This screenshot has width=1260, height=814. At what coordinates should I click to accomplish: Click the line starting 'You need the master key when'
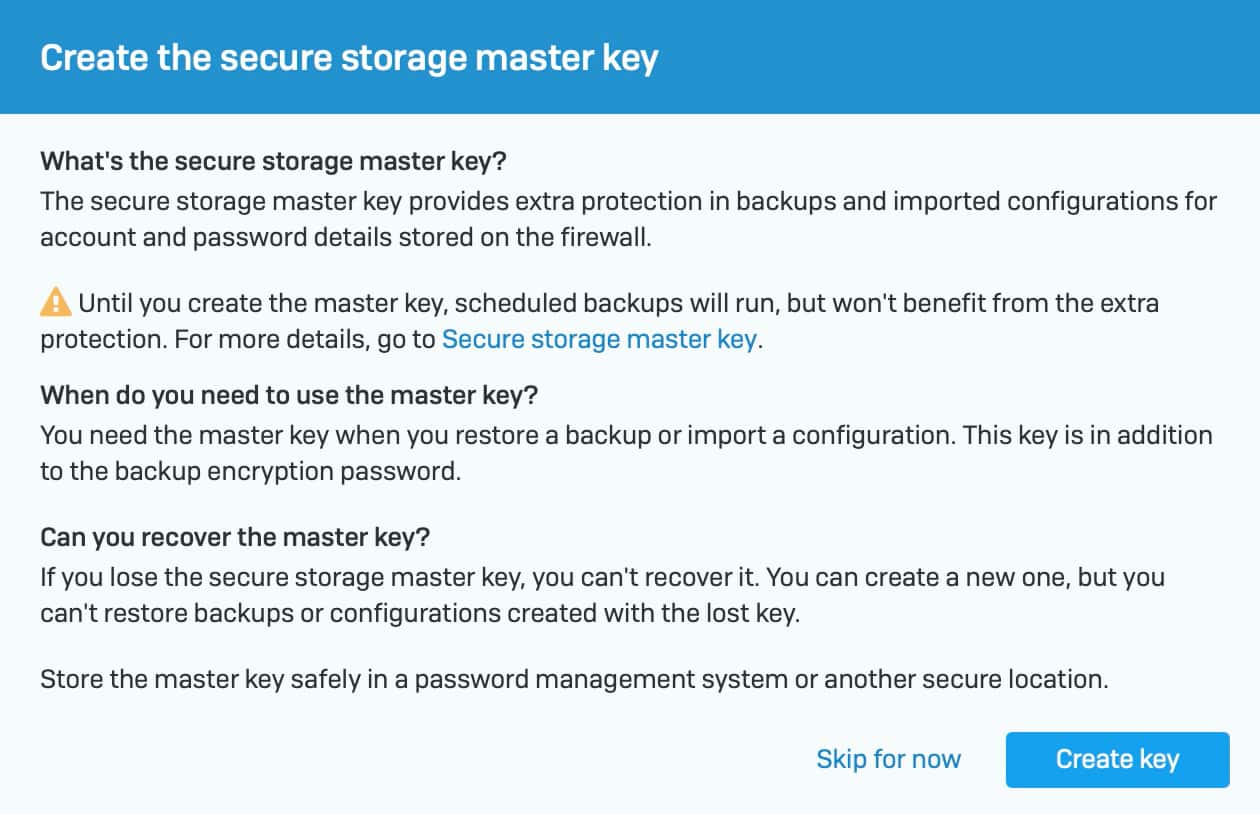pyautogui.click(x=626, y=435)
